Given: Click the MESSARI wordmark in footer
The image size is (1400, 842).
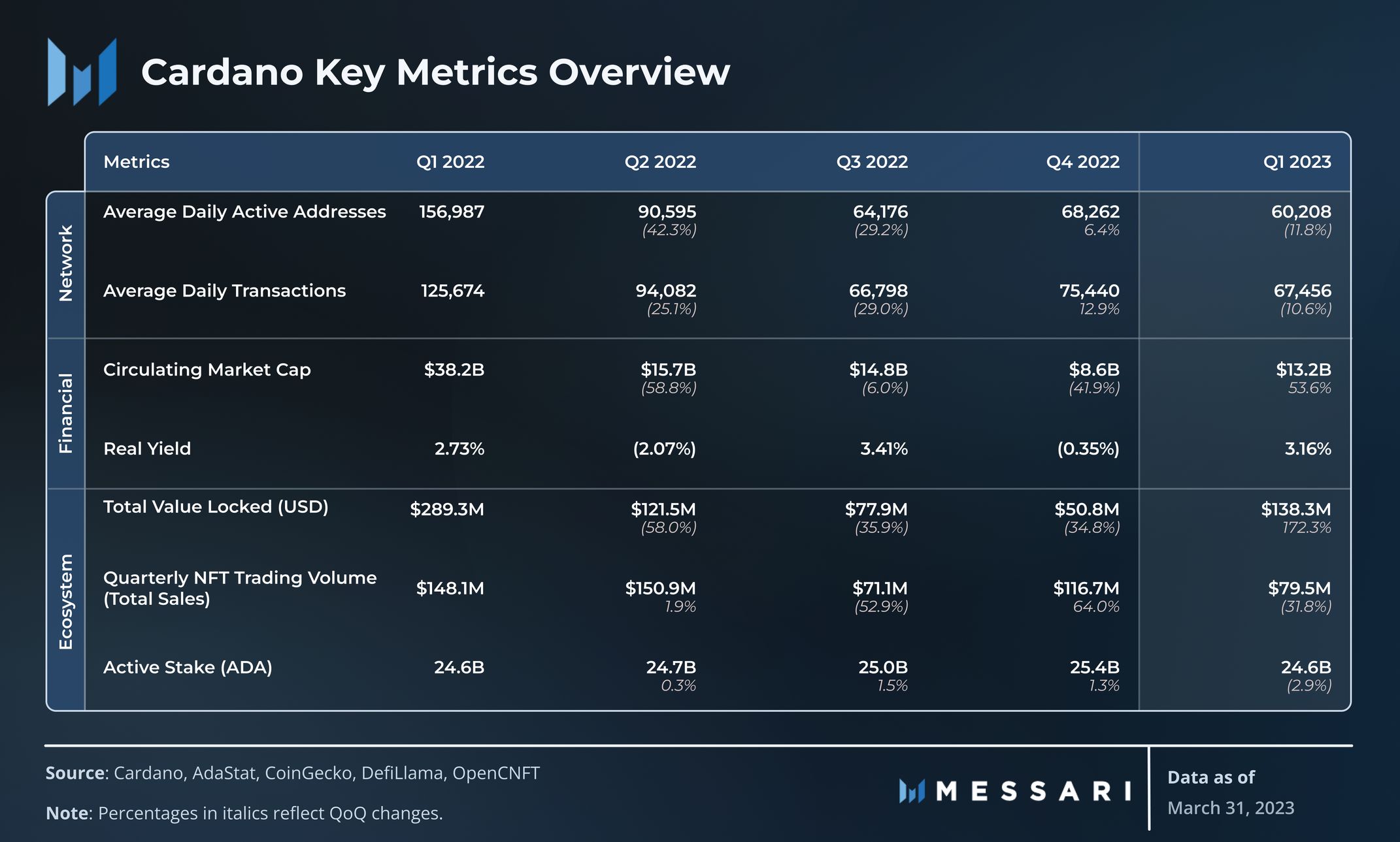Looking at the screenshot, I should click(x=1033, y=791).
